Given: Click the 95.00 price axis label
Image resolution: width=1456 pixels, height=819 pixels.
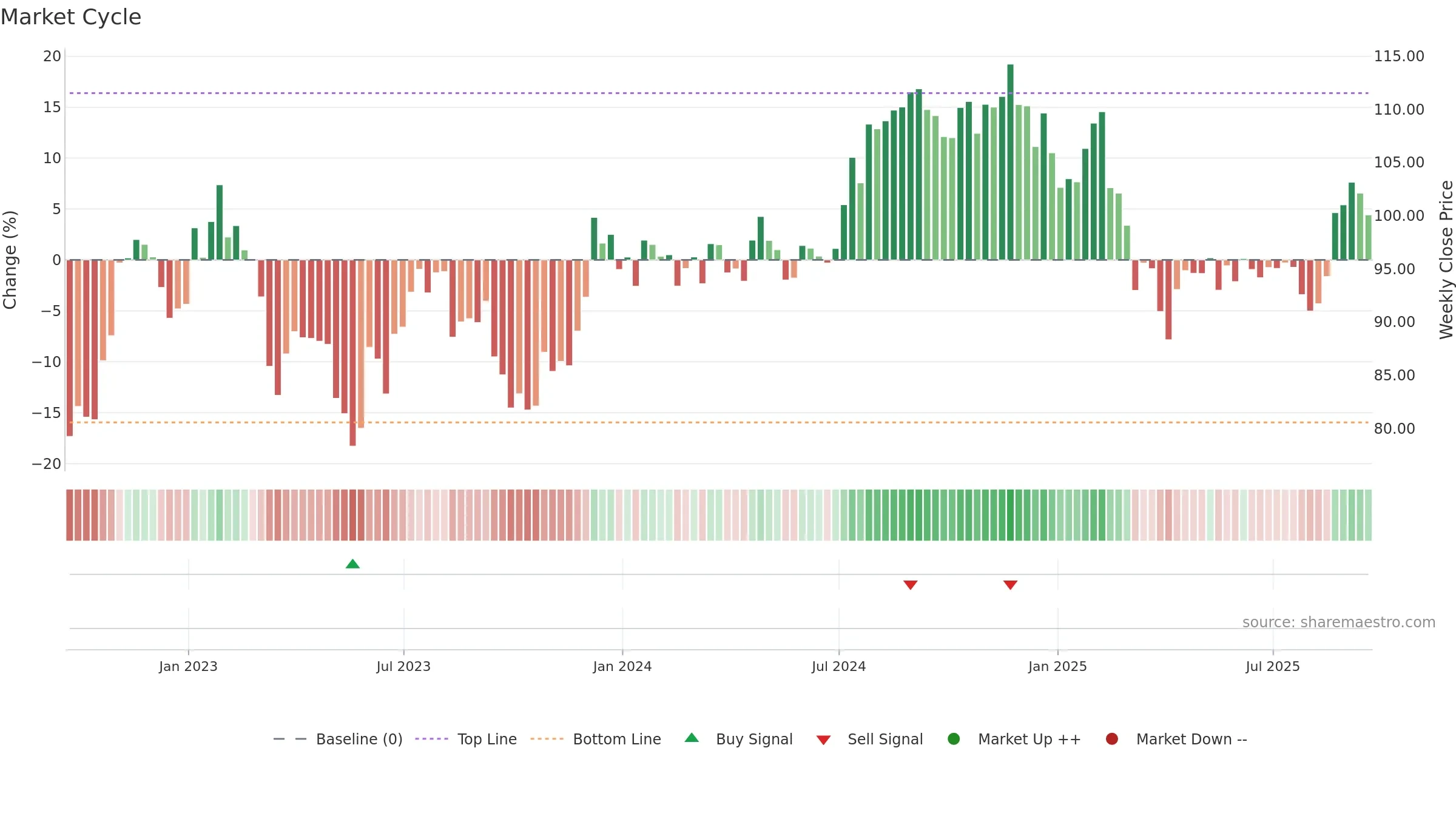Looking at the screenshot, I should tap(1395, 269).
